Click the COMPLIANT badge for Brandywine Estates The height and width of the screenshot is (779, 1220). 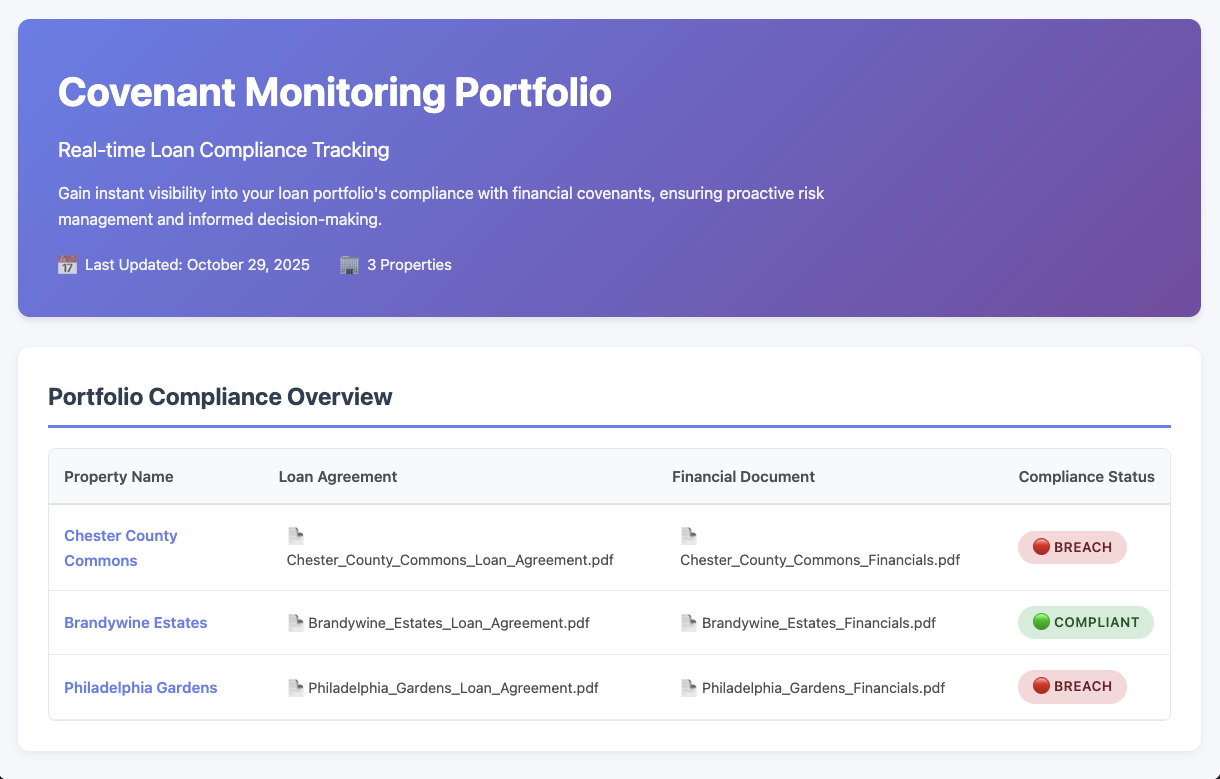coord(1086,622)
